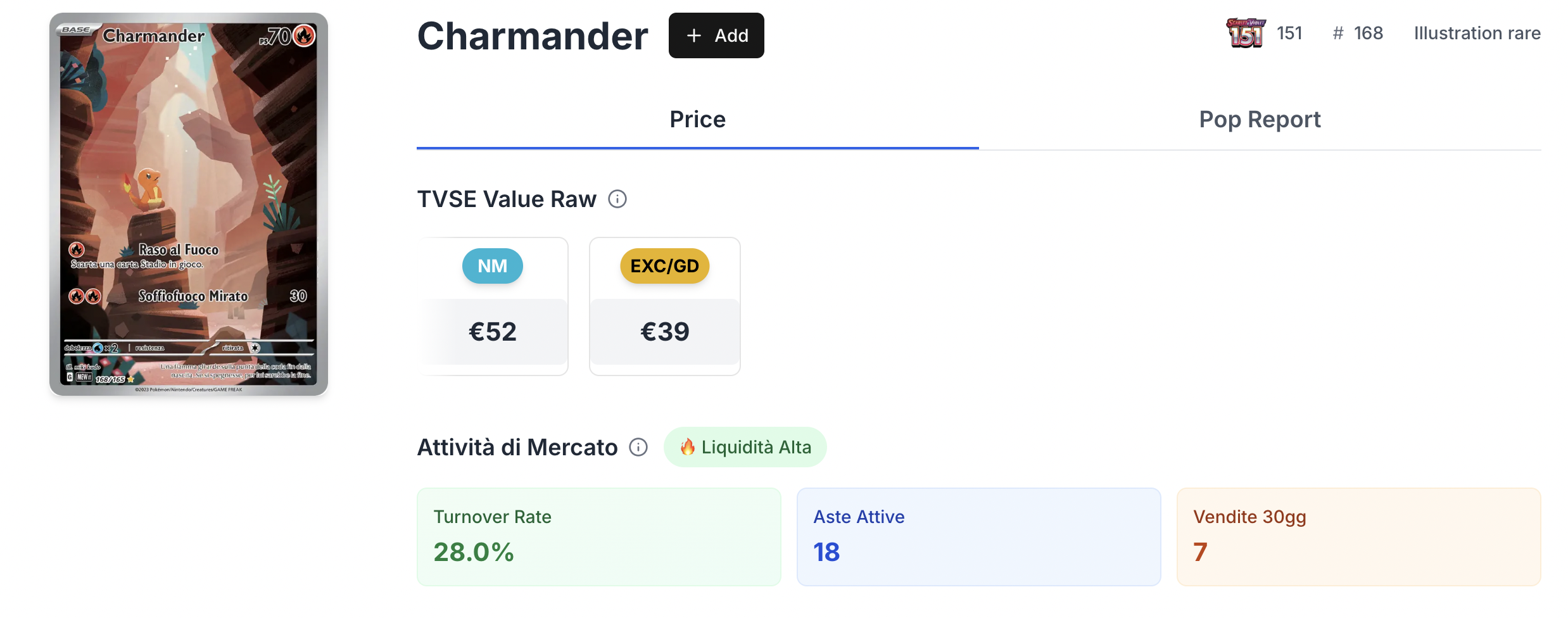Open the Charmander card image
The image size is (1568, 618).
click(189, 204)
